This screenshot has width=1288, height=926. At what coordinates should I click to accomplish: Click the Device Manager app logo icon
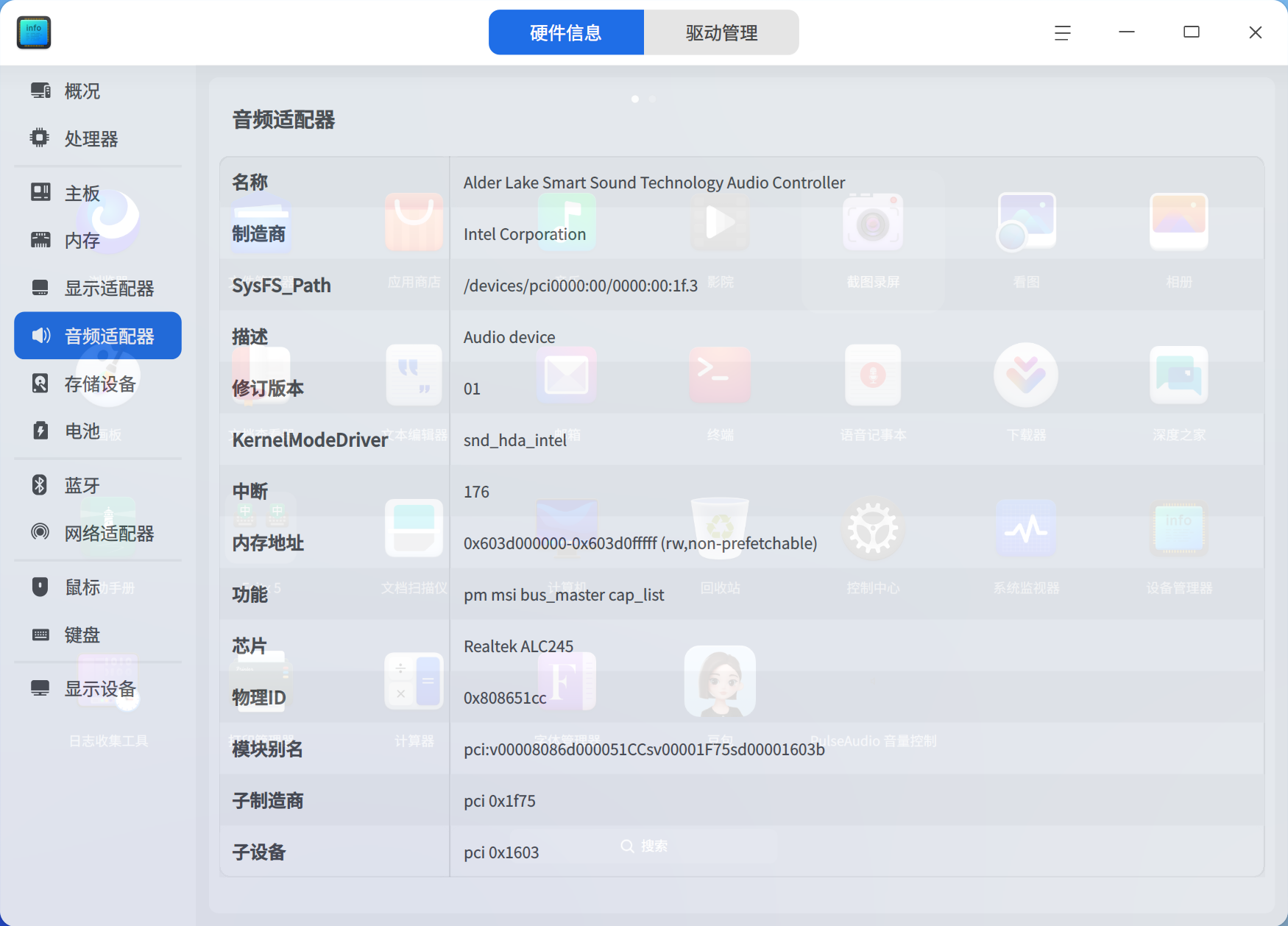click(x=34, y=32)
